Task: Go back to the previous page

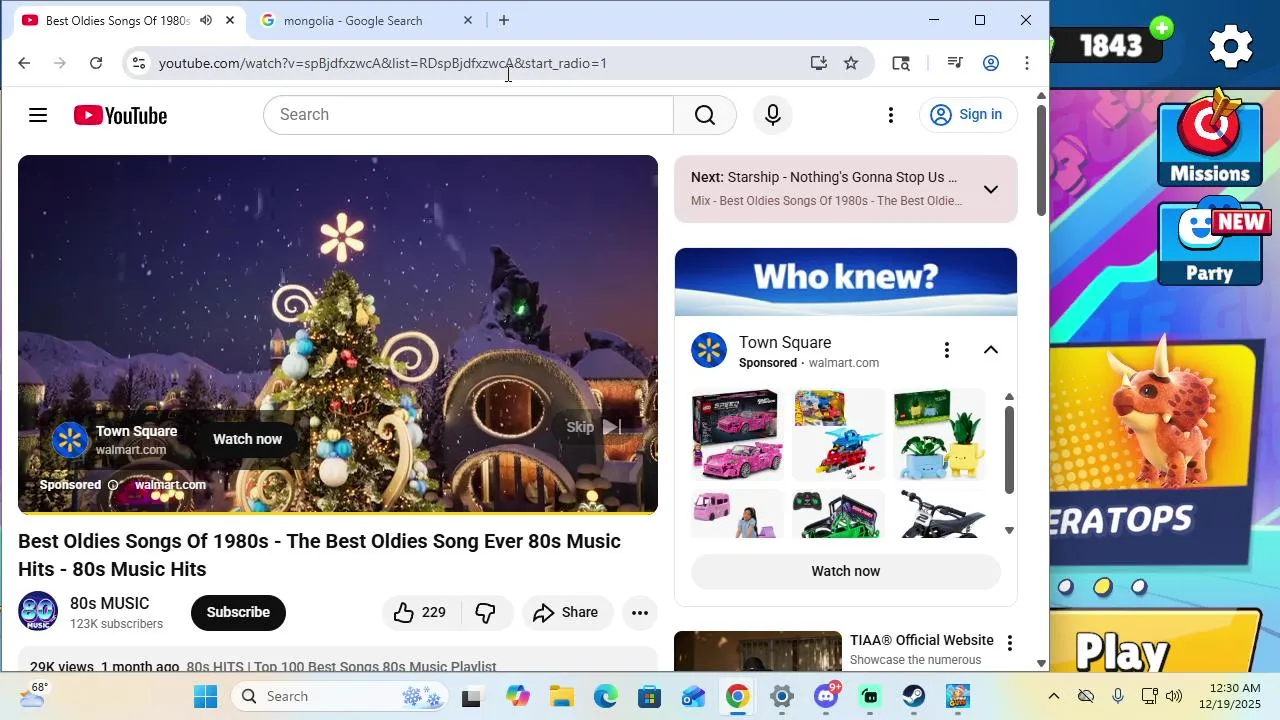Action: [x=24, y=63]
